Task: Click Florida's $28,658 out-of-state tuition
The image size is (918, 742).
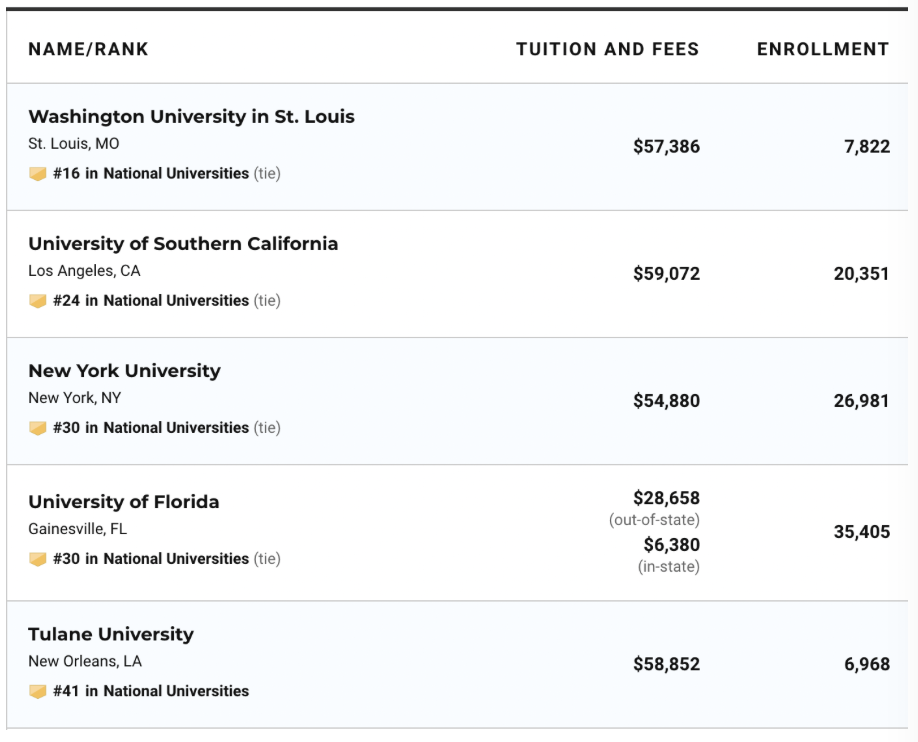Action: [x=666, y=498]
